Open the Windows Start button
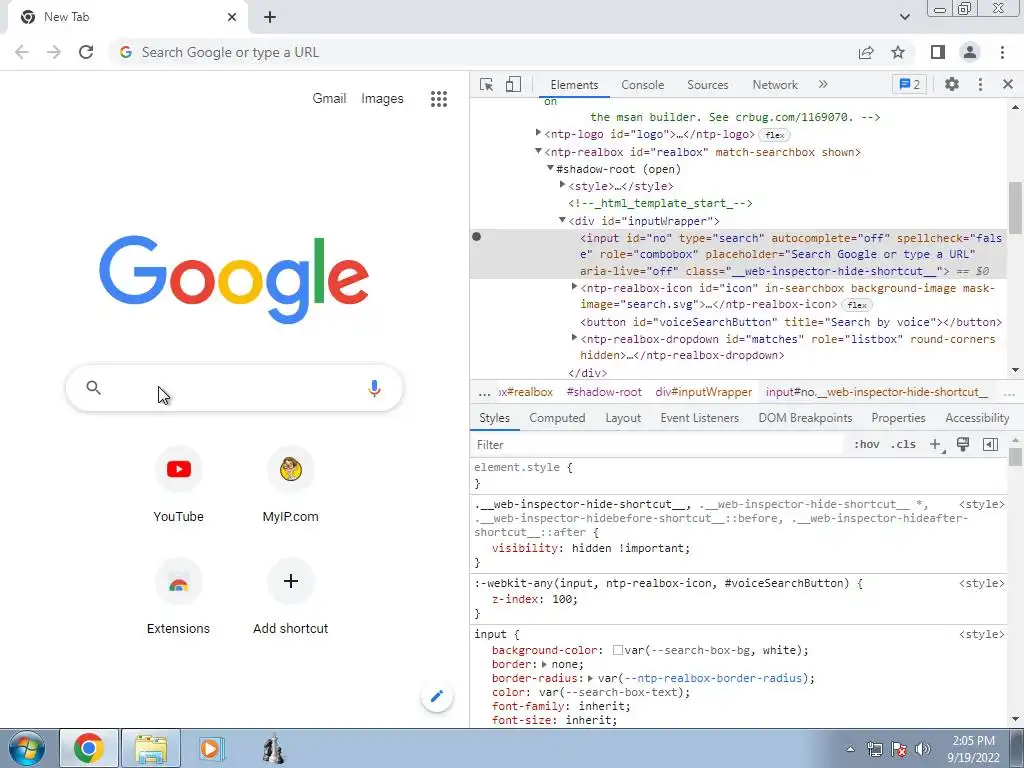 pos(26,748)
